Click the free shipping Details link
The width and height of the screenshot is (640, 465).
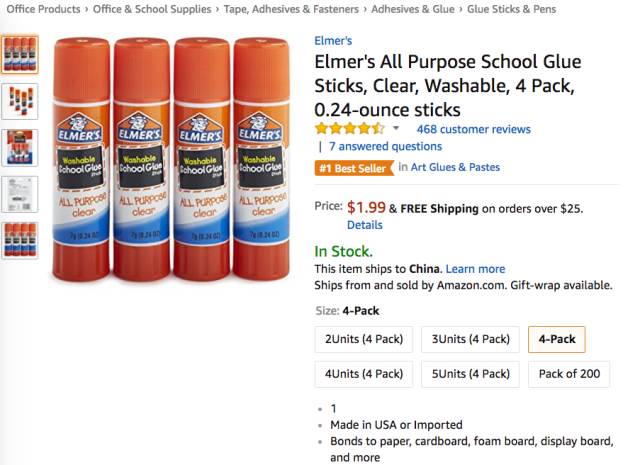364,225
